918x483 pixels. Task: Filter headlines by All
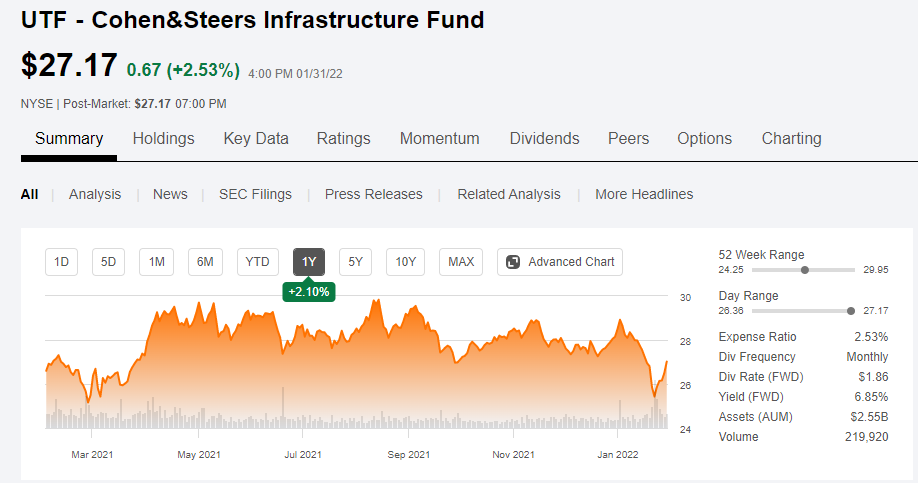pos(29,194)
